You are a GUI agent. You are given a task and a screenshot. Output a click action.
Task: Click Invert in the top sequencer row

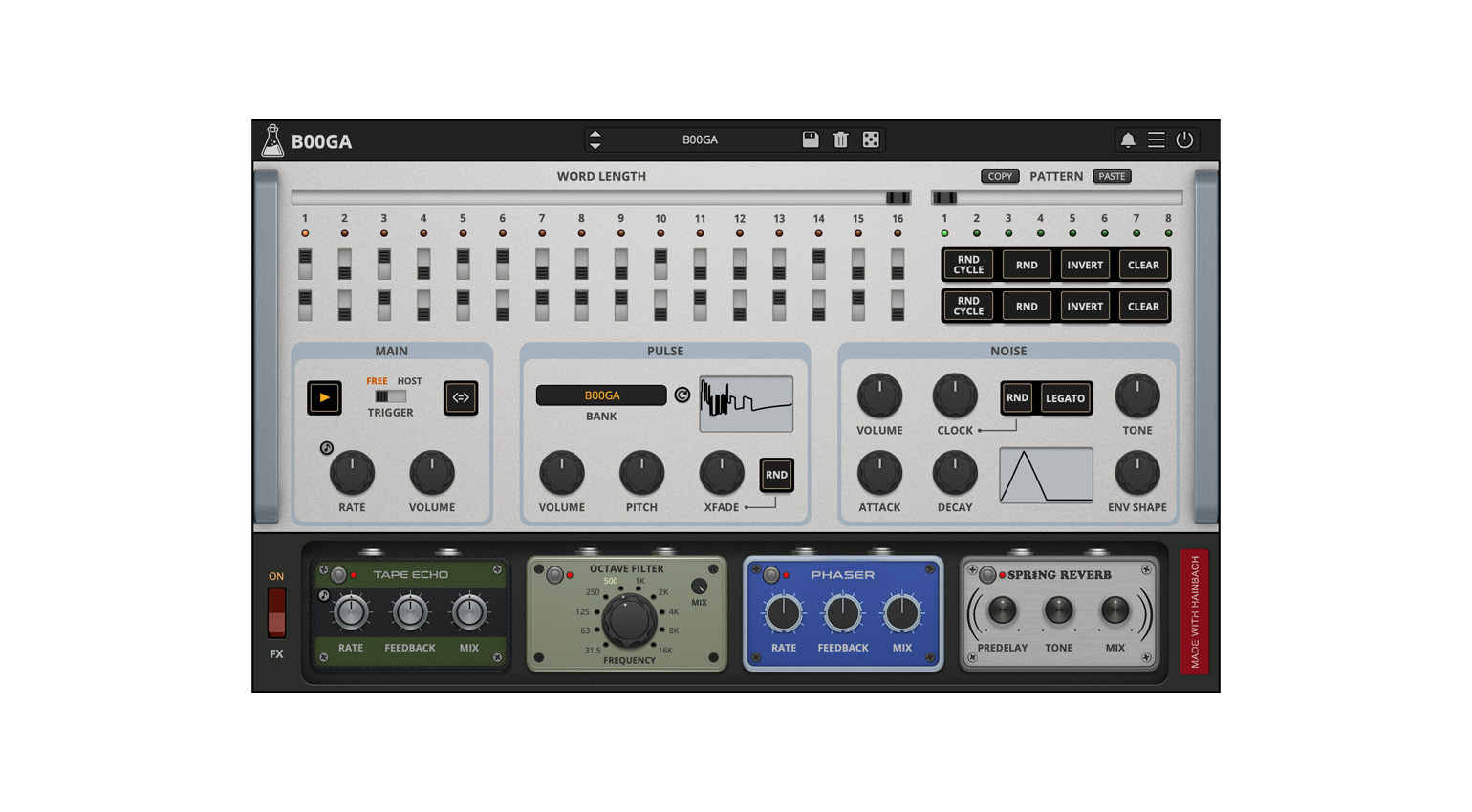pos(1085,266)
